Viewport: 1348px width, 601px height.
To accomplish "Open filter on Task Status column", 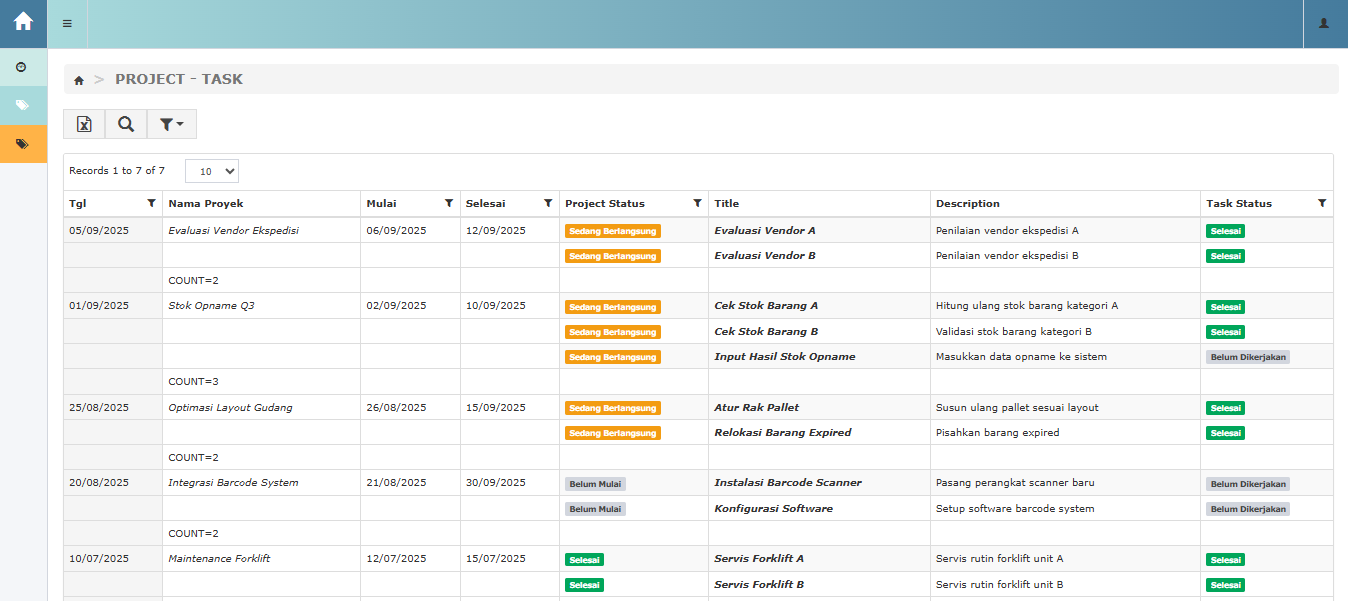I will tap(1322, 203).
